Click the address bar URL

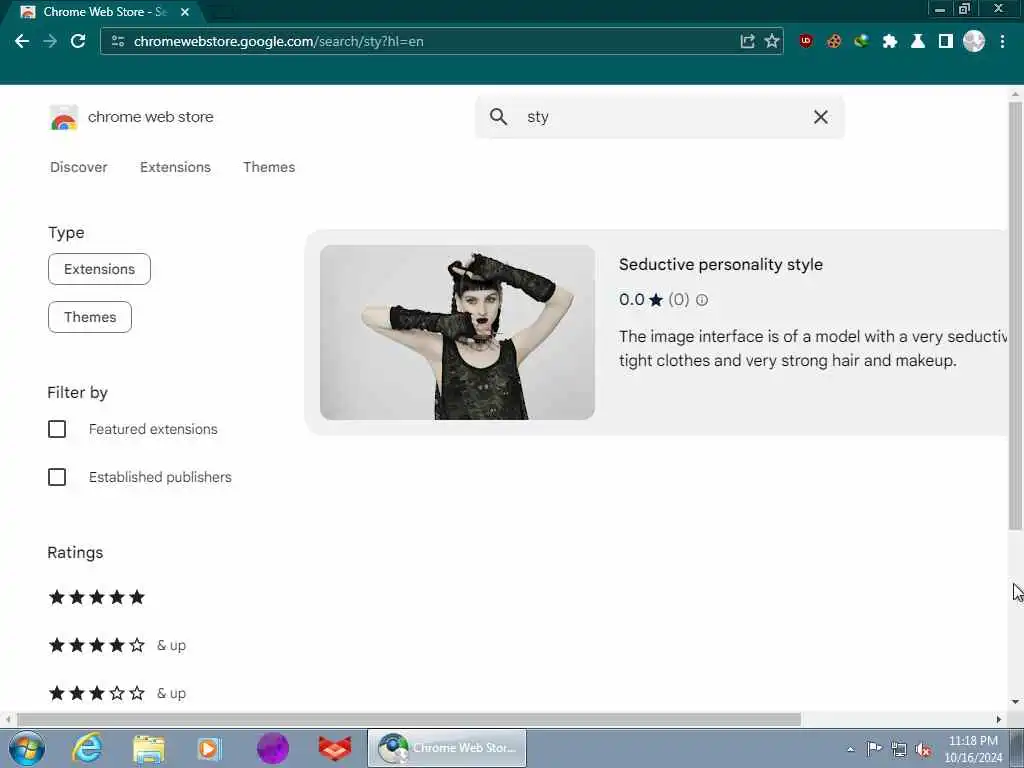[x=279, y=41]
